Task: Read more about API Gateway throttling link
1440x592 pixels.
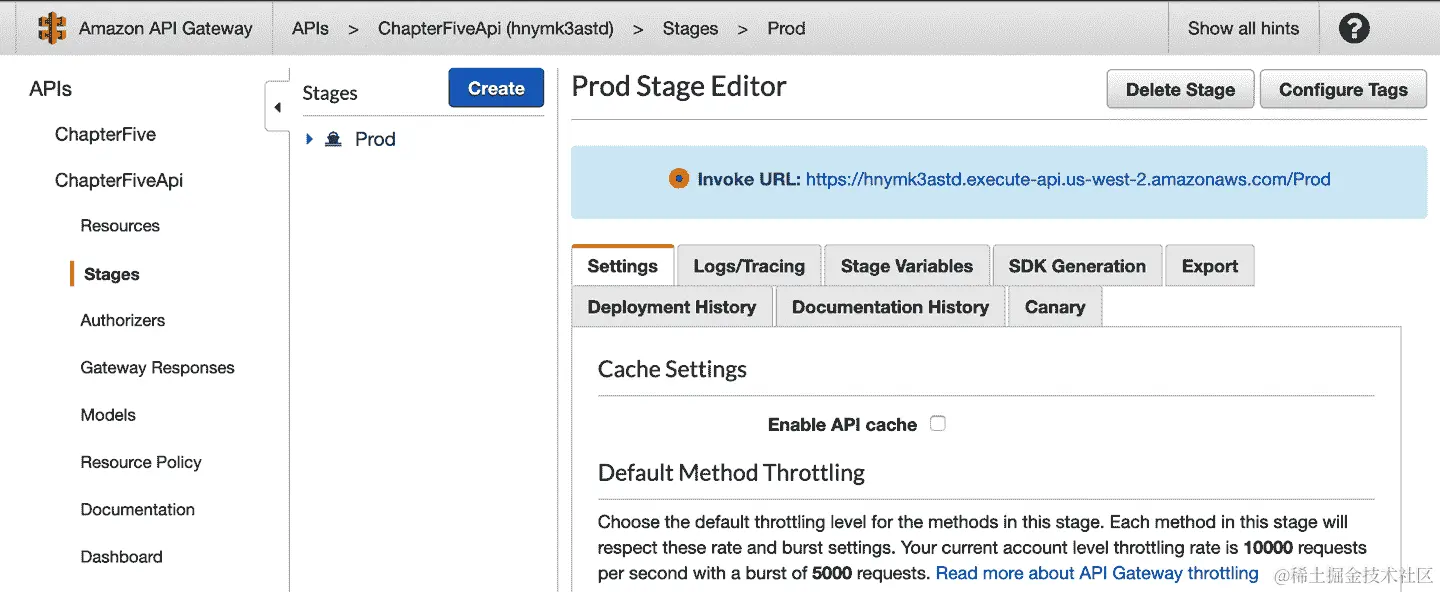Action: pos(1097,573)
